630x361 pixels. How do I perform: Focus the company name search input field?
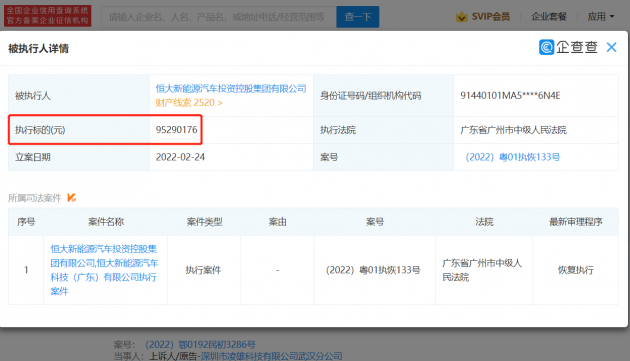pyautogui.click(x=219, y=17)
